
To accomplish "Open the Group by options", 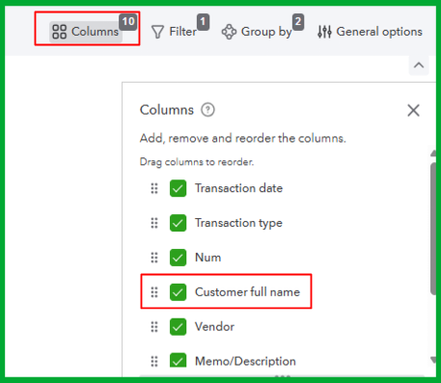I will [257, 32].
